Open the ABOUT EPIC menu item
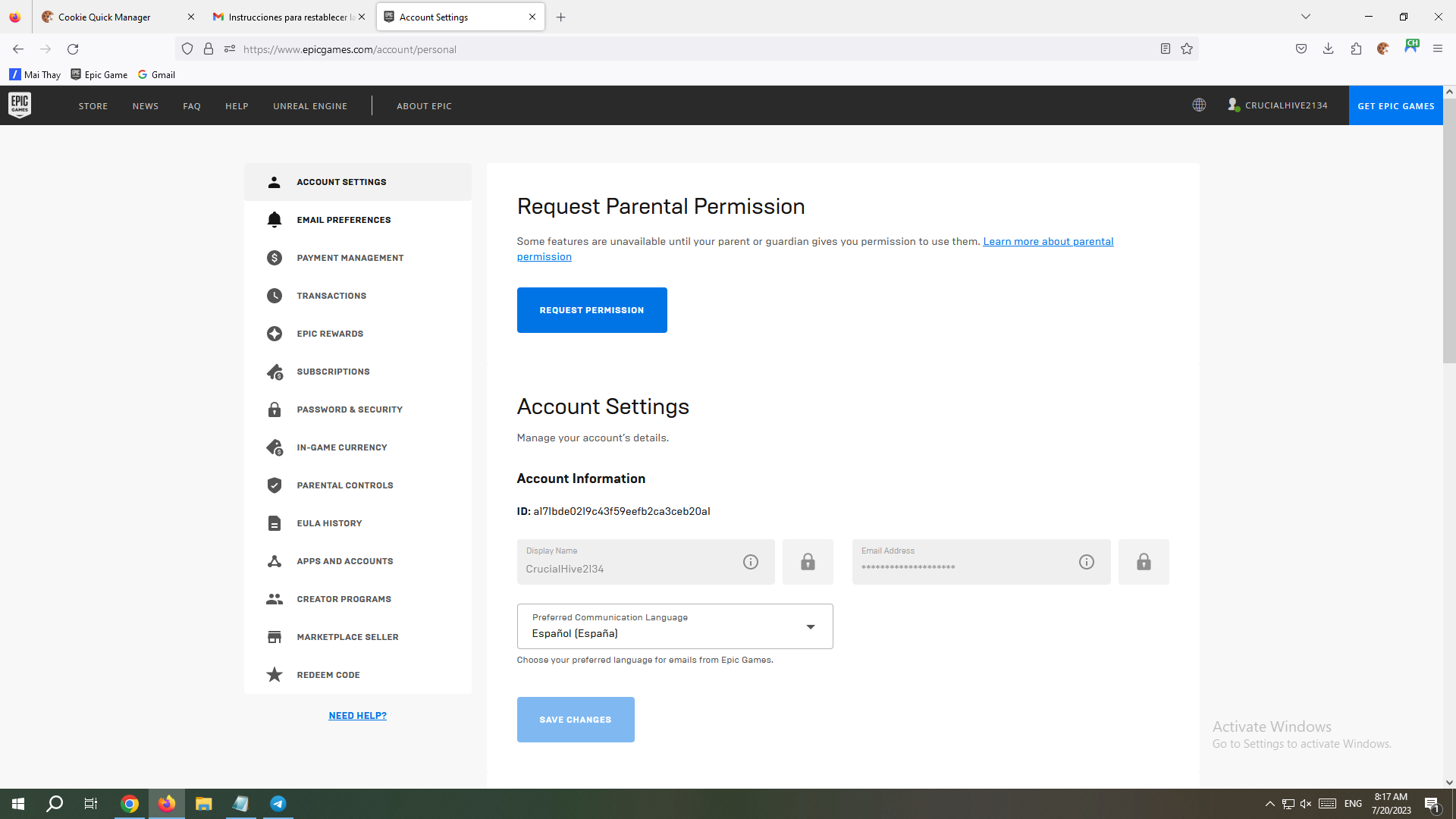This screenshot has width=1456, height=819. (x=424, y=106)
